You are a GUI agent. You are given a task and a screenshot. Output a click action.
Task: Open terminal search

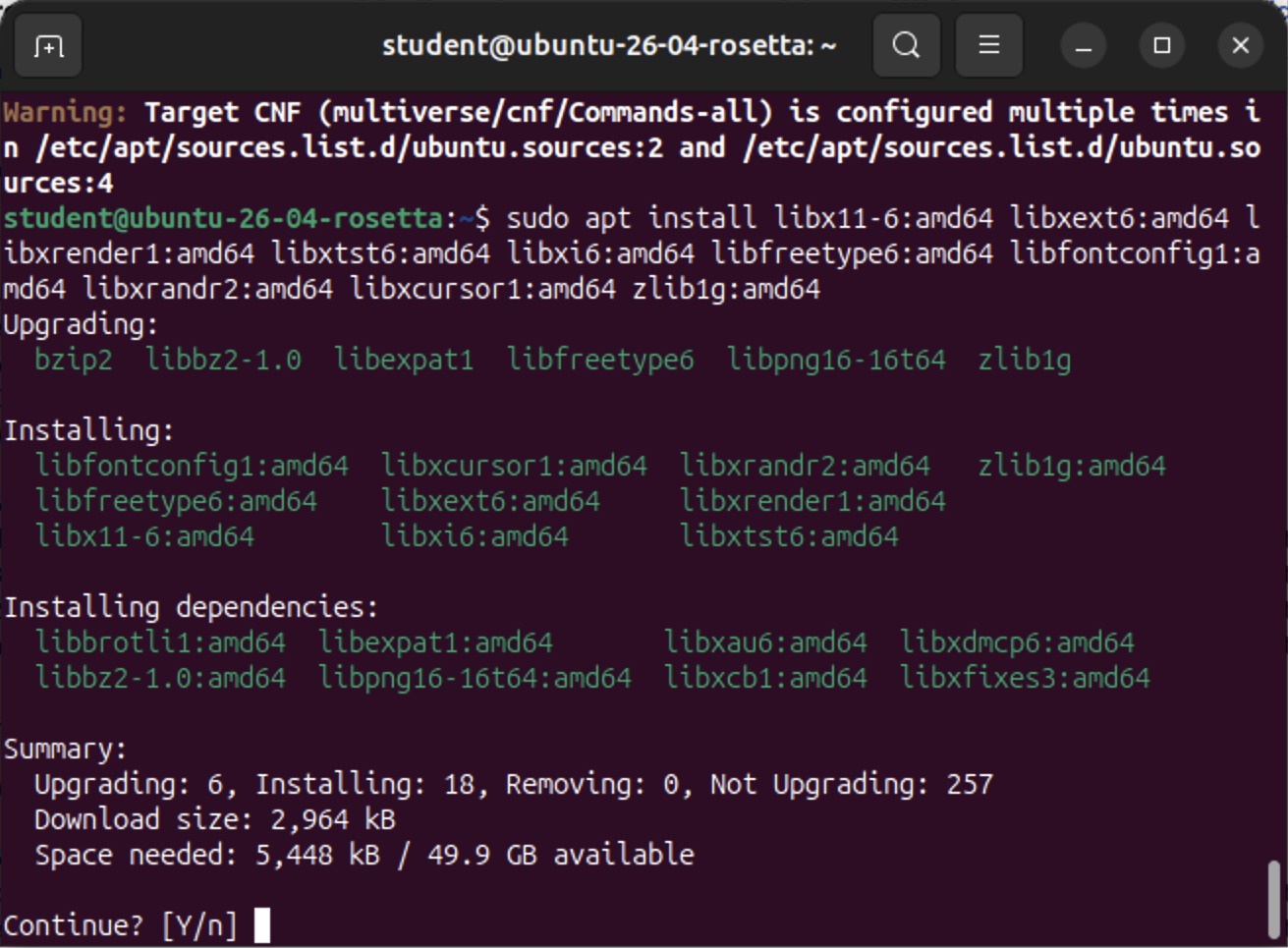[906, 45]
